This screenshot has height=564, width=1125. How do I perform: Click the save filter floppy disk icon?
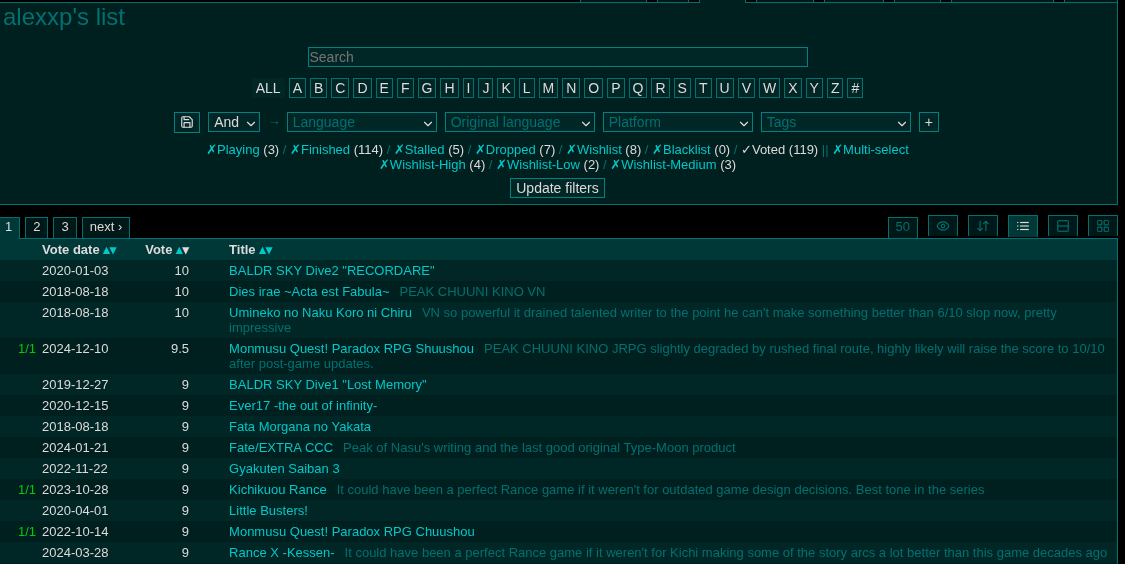187,122
